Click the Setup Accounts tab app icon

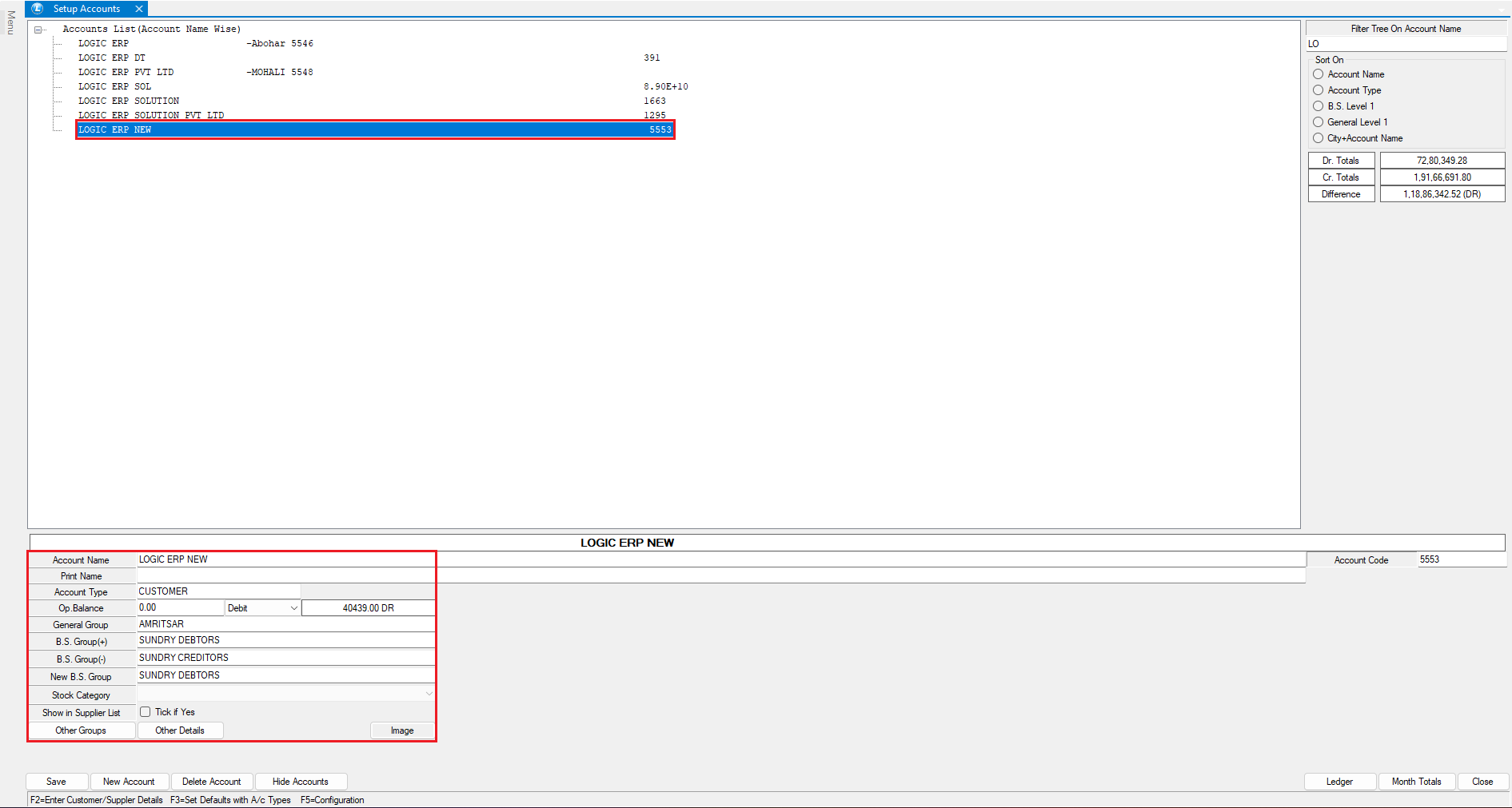tap(37, 9)
